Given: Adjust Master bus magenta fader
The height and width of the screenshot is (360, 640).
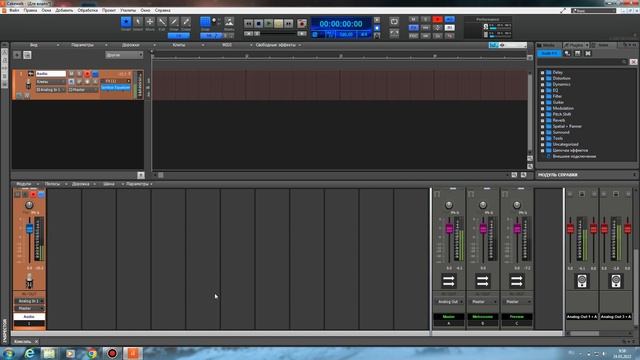Looking at the screenshot, I should [449, 229].
